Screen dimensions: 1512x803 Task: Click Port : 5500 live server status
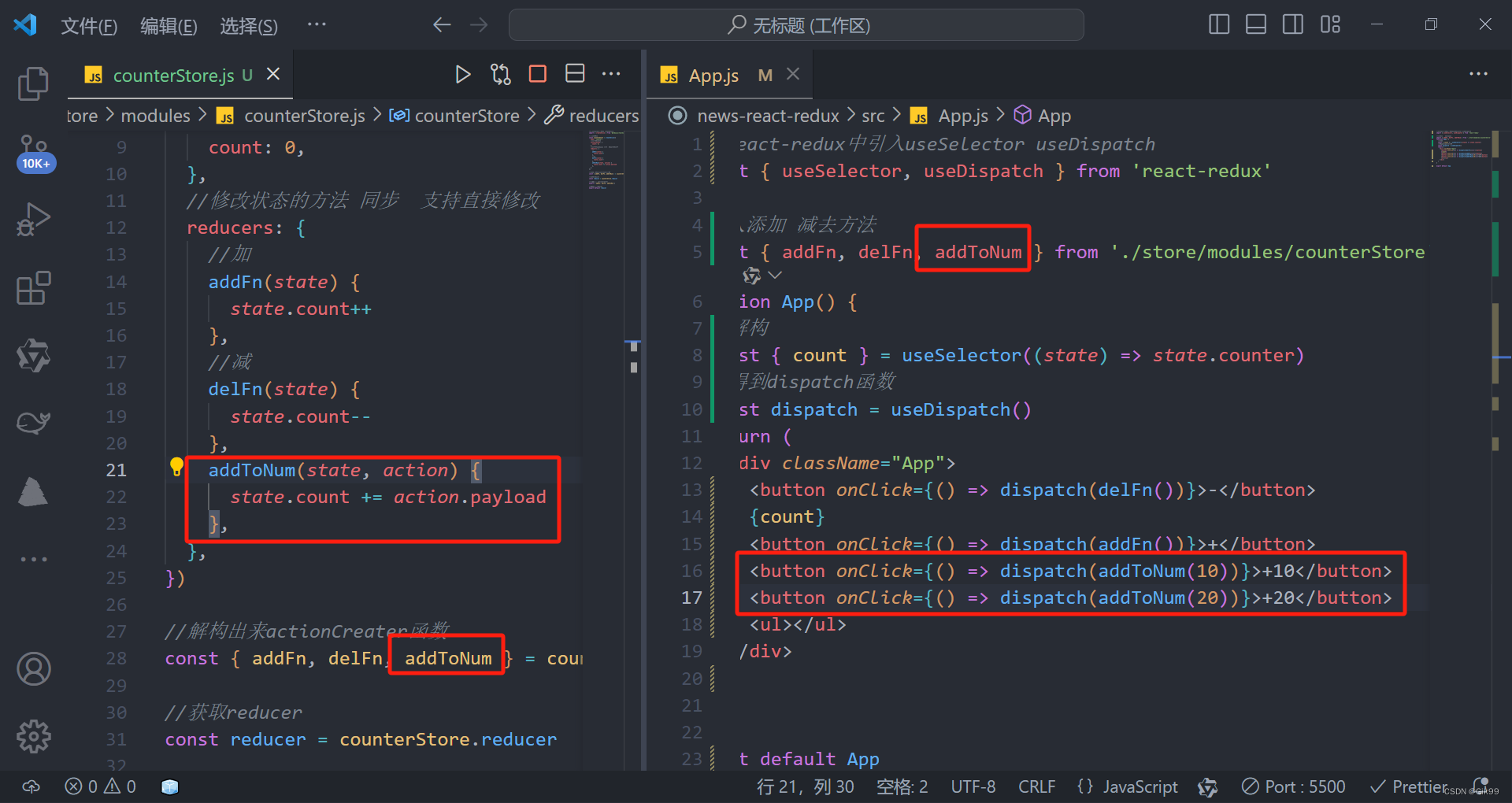tap(1293, 786)
